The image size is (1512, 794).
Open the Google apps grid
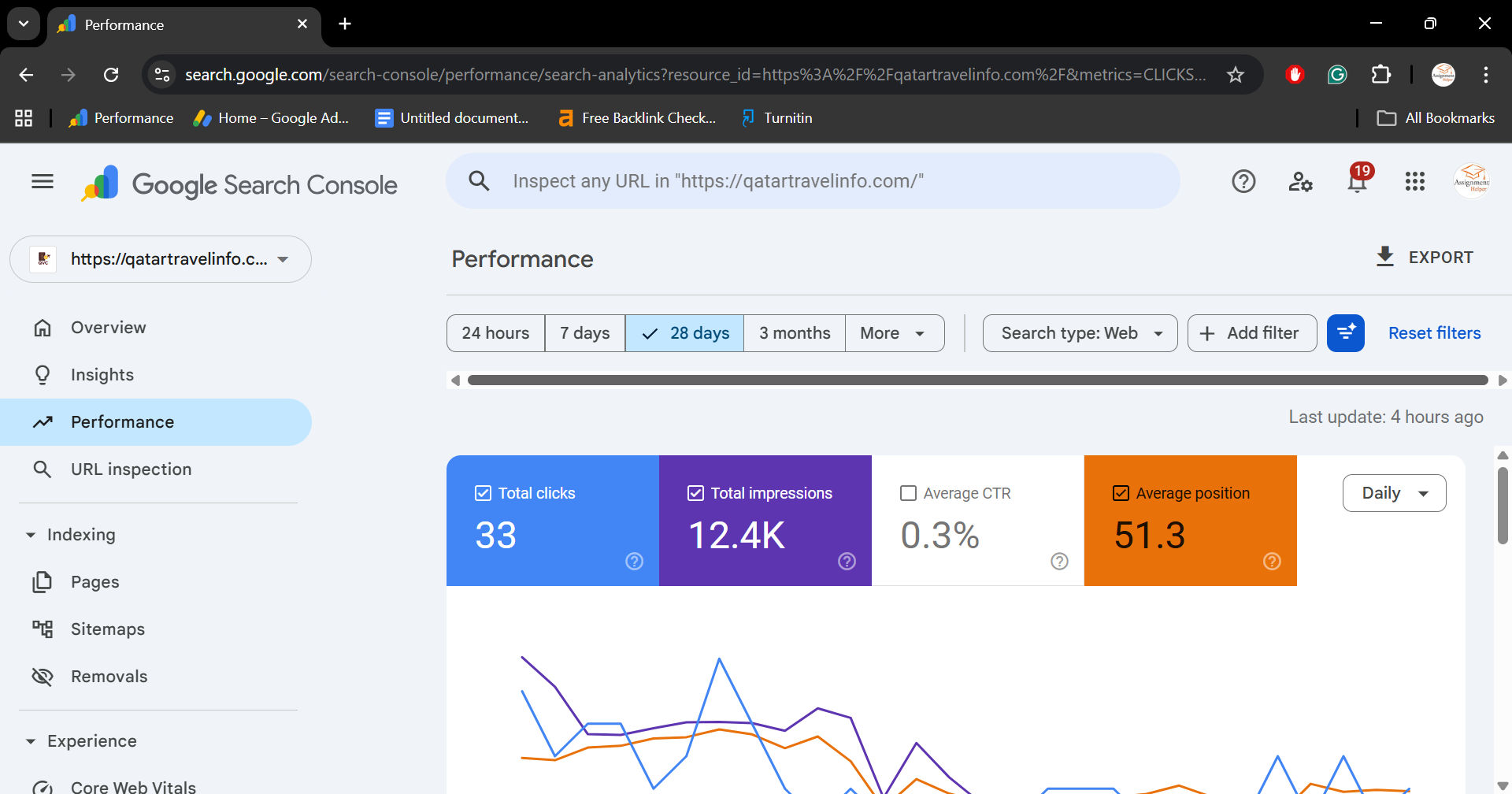point(1415,182)
